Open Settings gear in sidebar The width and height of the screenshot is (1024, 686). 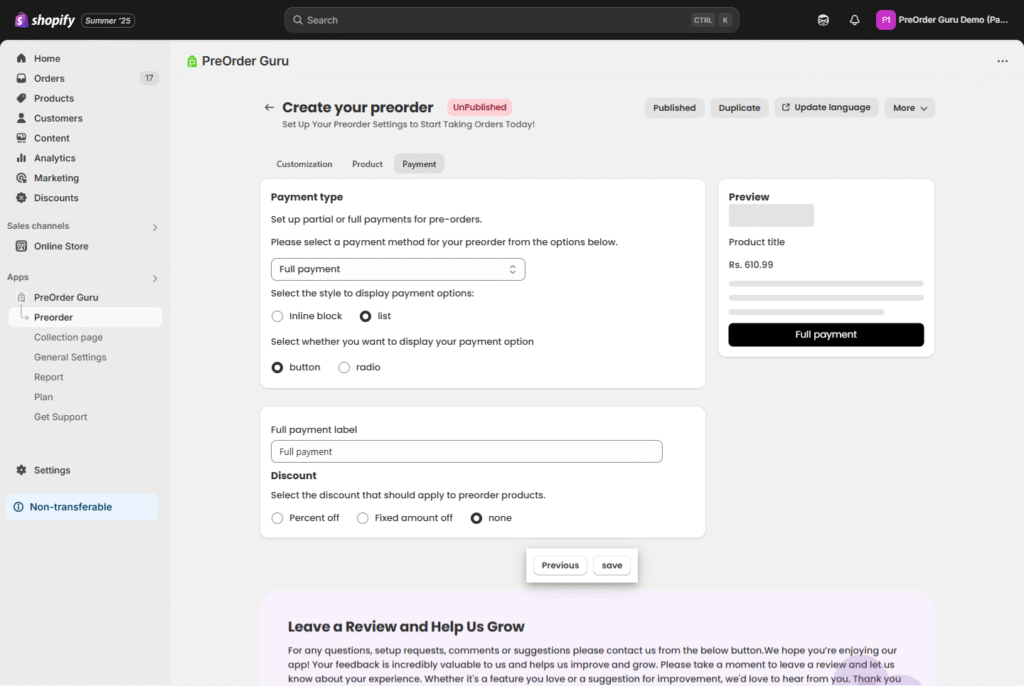[22, 470]
